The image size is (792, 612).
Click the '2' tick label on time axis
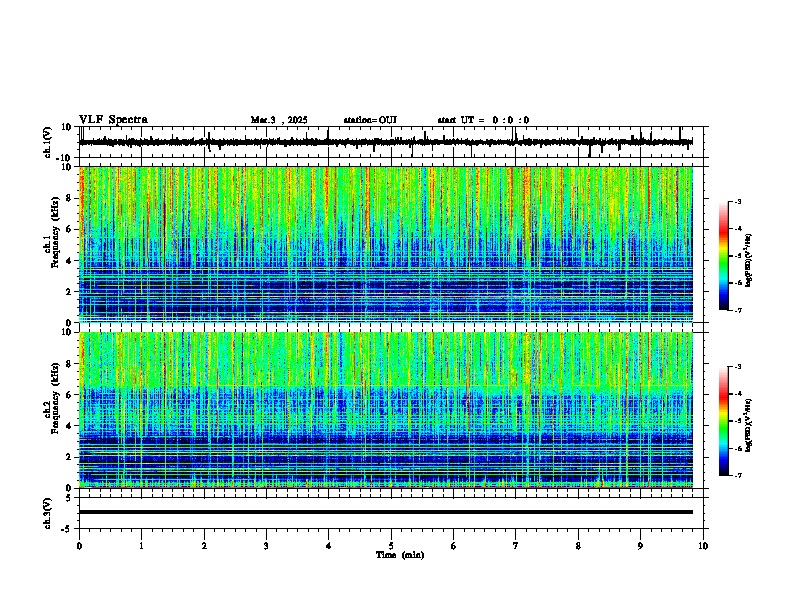[x=204, y=546]
